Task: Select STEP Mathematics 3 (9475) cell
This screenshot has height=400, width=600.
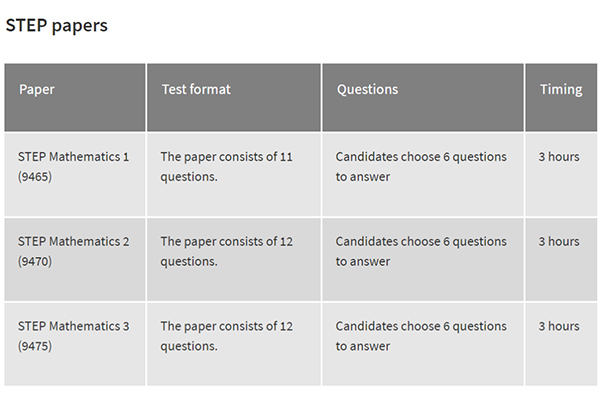Action: [x=75, y=344]
